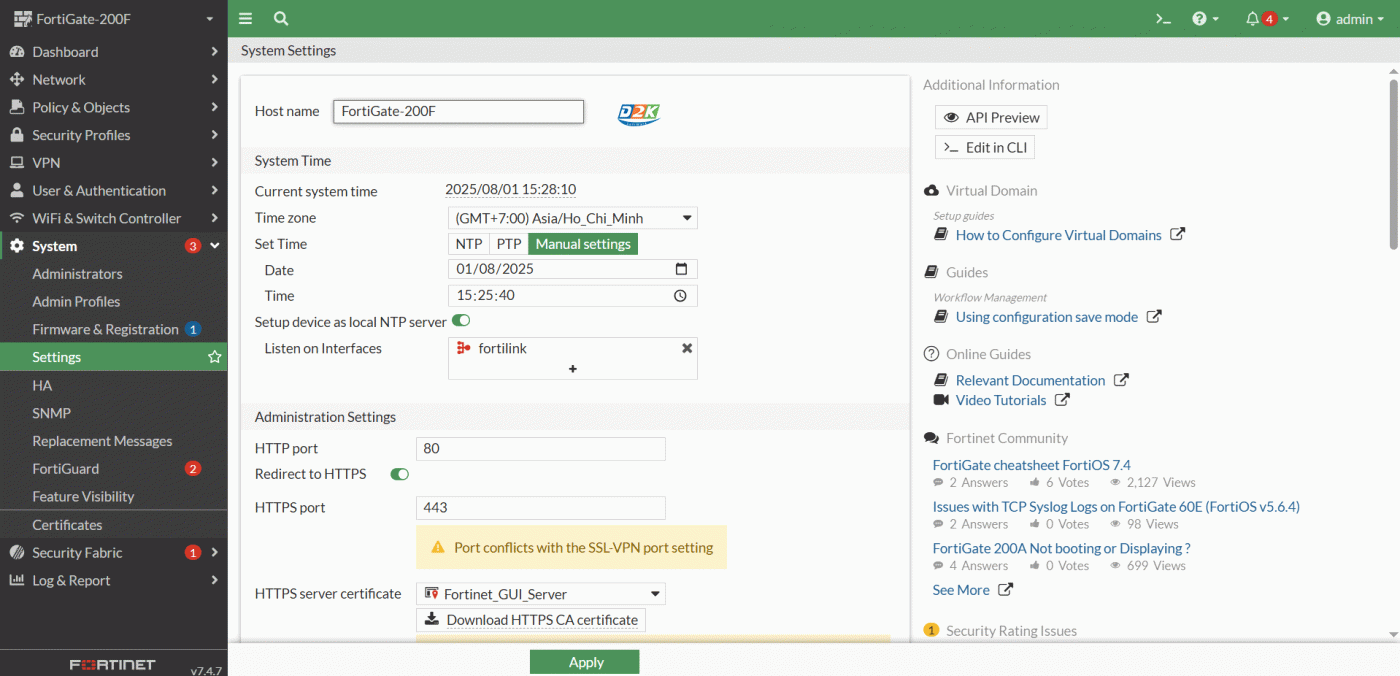Select NTP set time mode

pyautogui.click(x=469, y=244)
